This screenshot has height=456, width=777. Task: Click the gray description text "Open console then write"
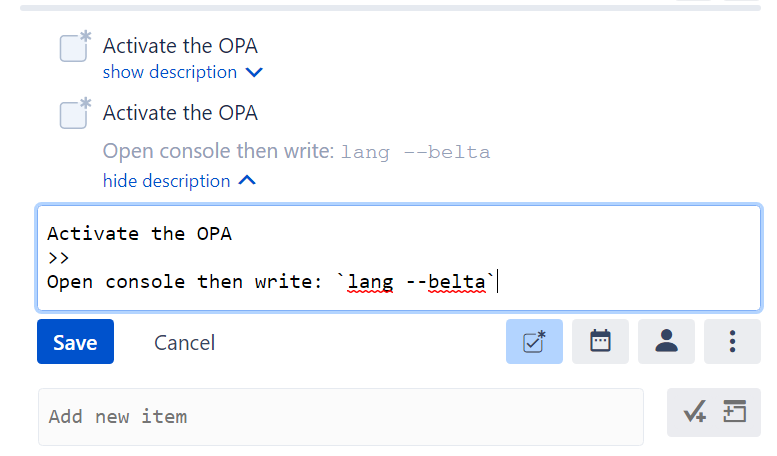218,152
